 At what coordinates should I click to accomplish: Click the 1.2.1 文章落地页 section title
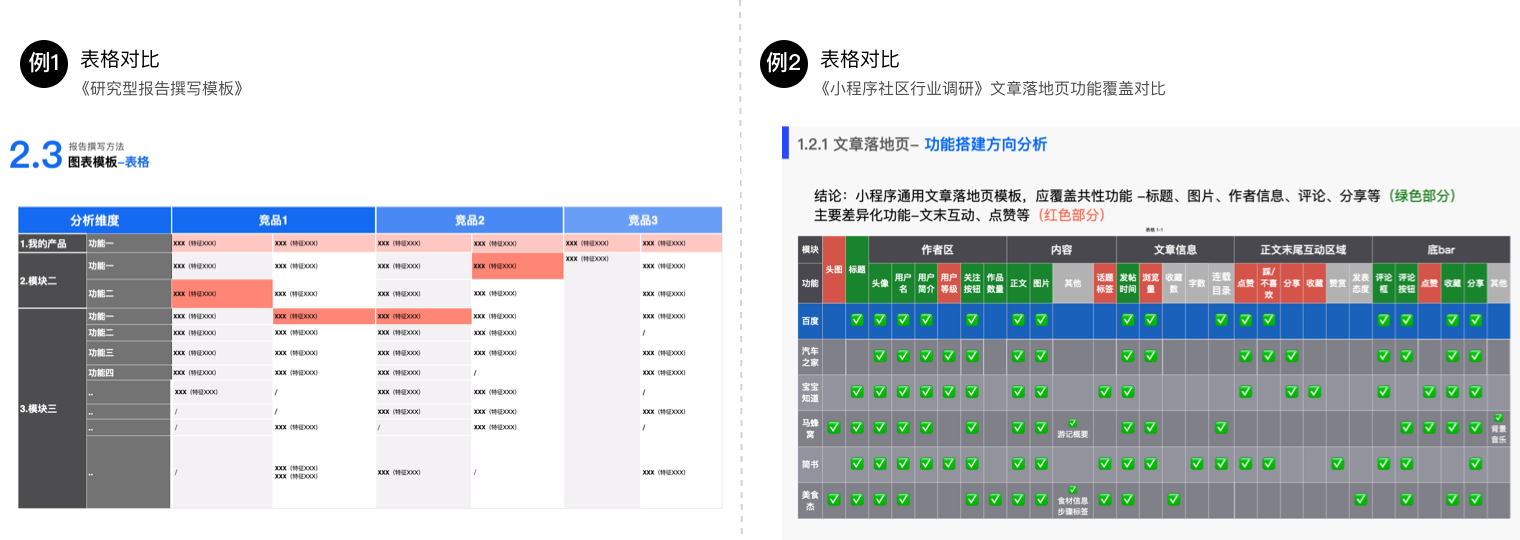[858, 144]
